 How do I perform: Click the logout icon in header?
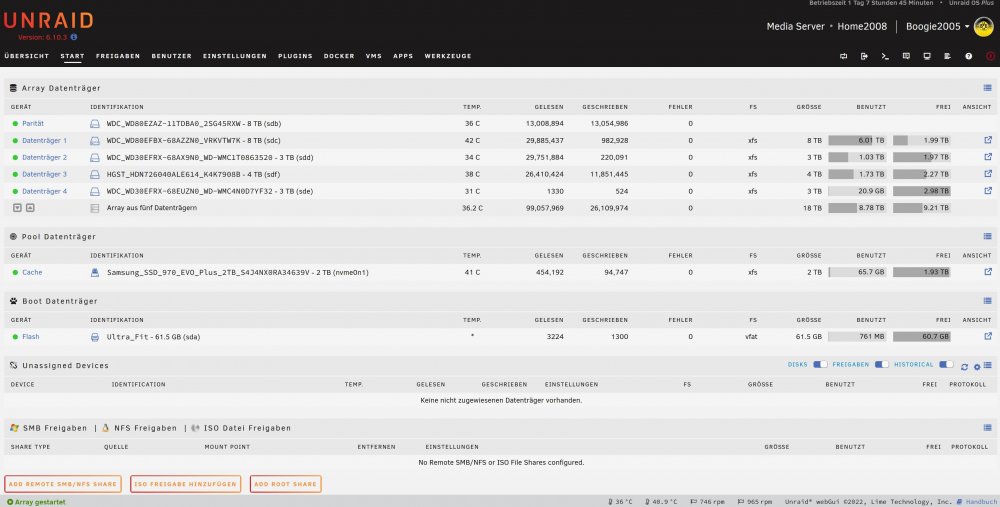coord(864,56)
